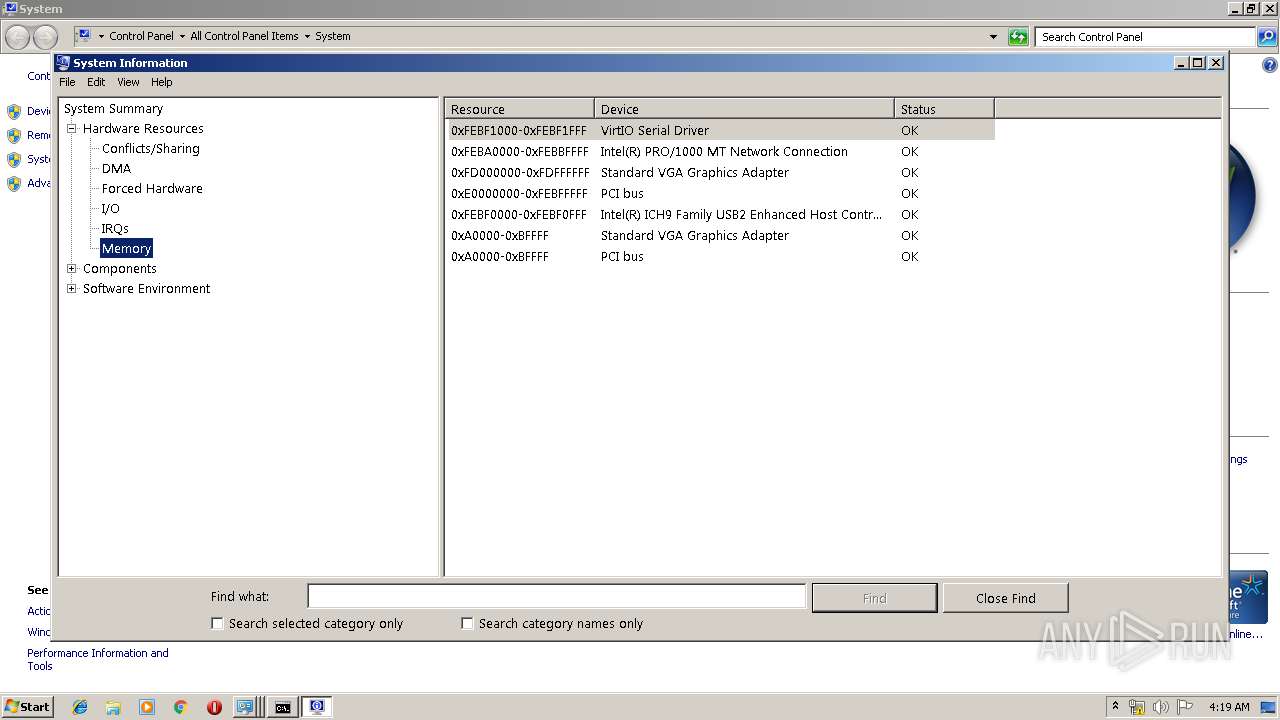1280x720 pixels.
Task: Open the network status tray icon
Action: coord(1137,707)
